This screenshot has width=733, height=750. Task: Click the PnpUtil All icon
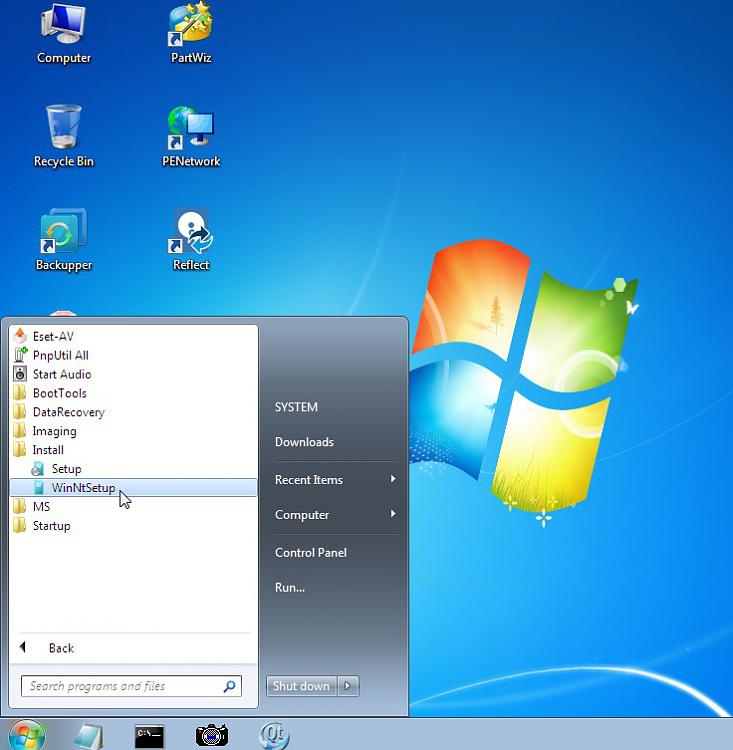(20, 355)
